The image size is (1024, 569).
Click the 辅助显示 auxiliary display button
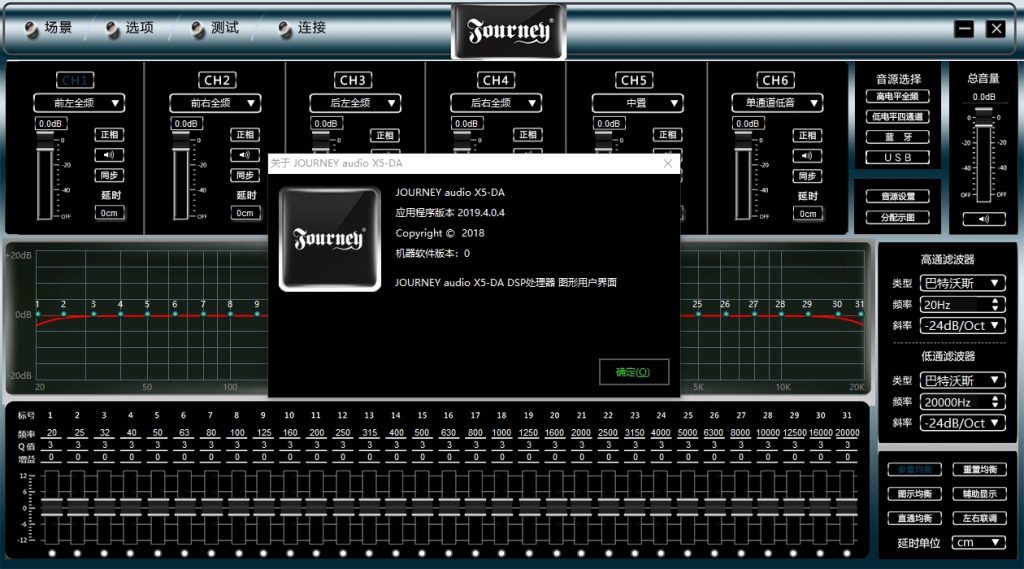point(980,494)
